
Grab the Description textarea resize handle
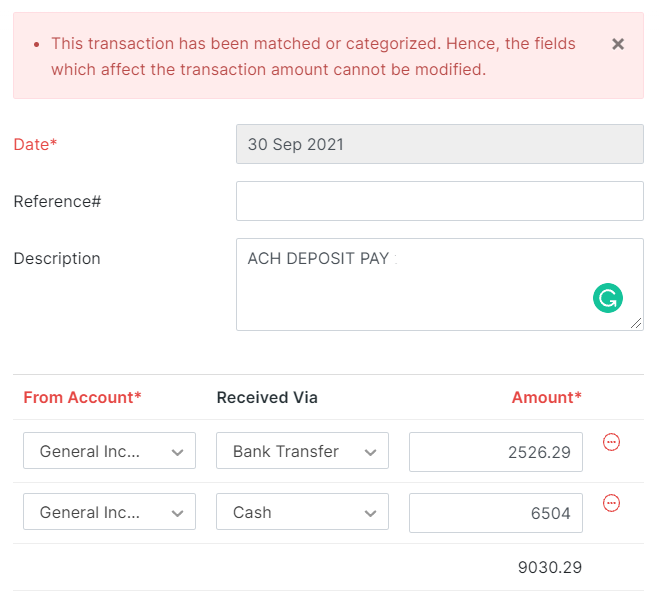pos(636,323)
